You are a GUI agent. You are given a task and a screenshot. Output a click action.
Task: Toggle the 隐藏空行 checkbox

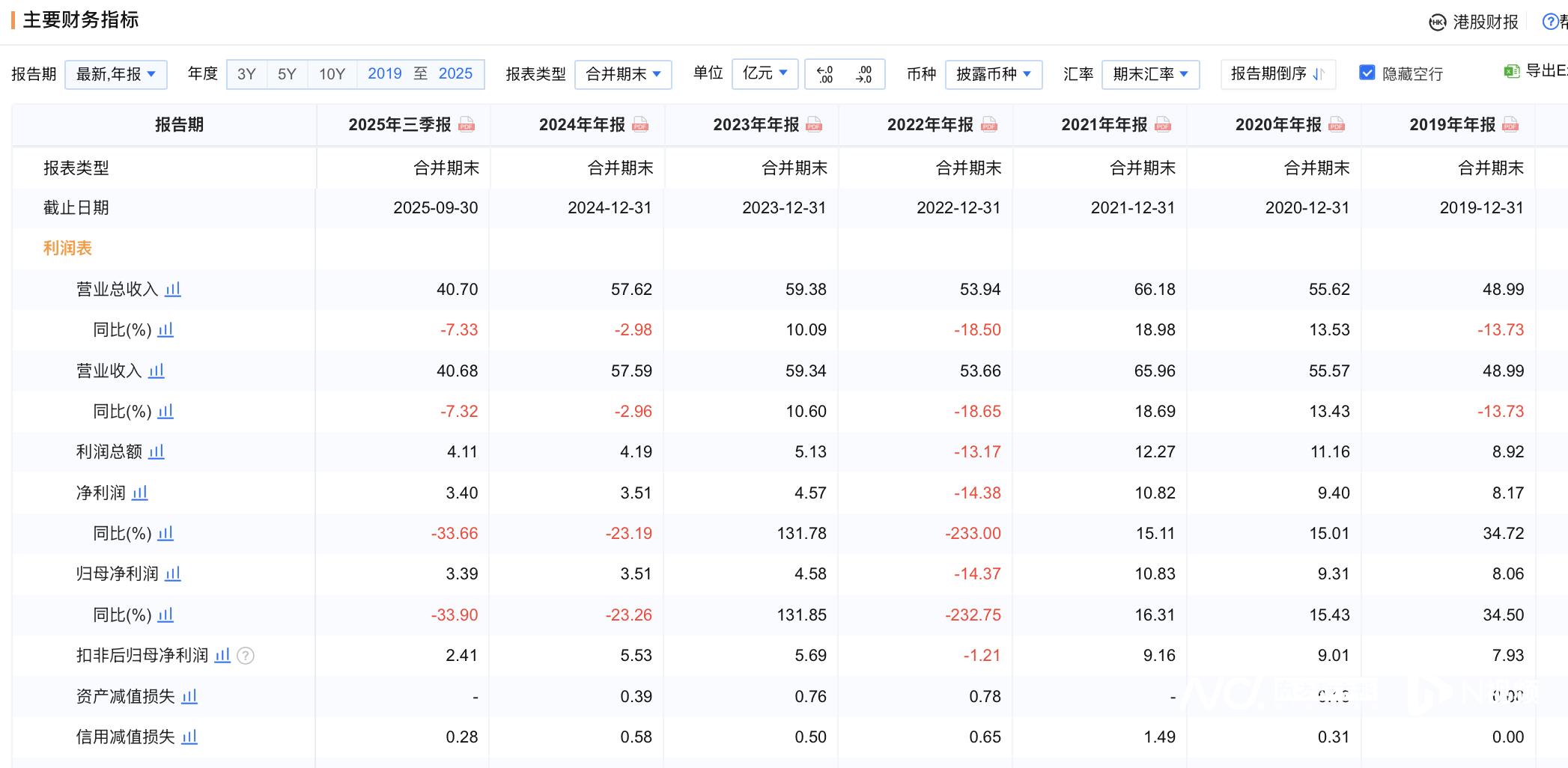tap(1367, 73)
